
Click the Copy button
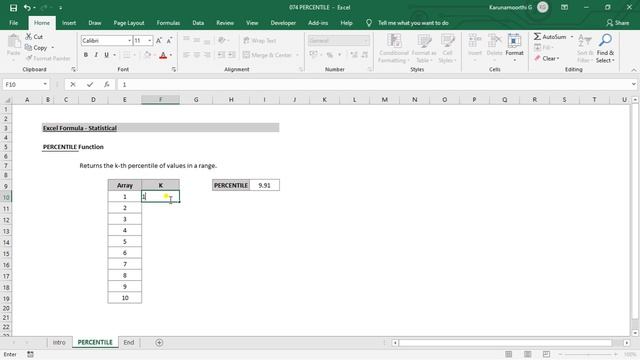(36, 48)
